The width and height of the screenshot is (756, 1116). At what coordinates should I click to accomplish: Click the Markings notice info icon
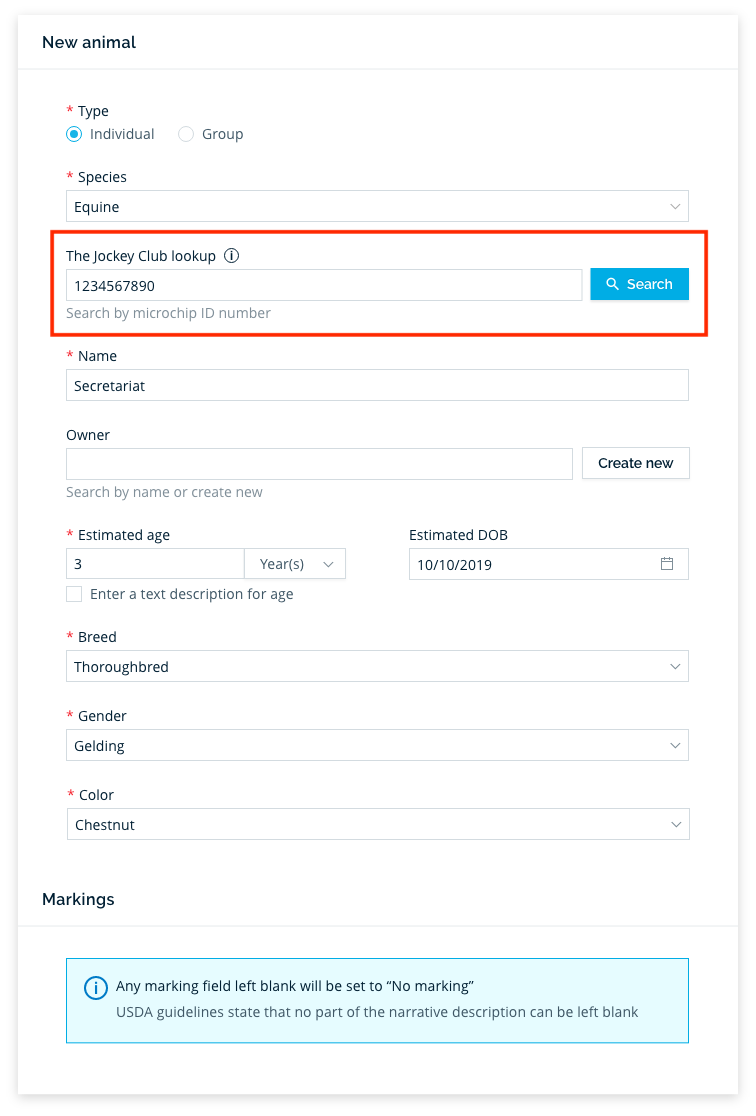[x=96, y=988]
